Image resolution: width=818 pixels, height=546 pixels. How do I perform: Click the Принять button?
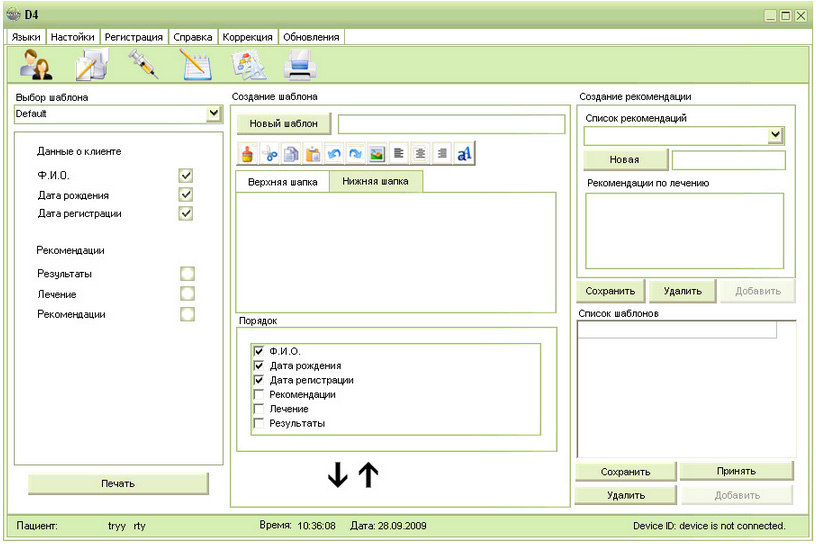(736, 471)
